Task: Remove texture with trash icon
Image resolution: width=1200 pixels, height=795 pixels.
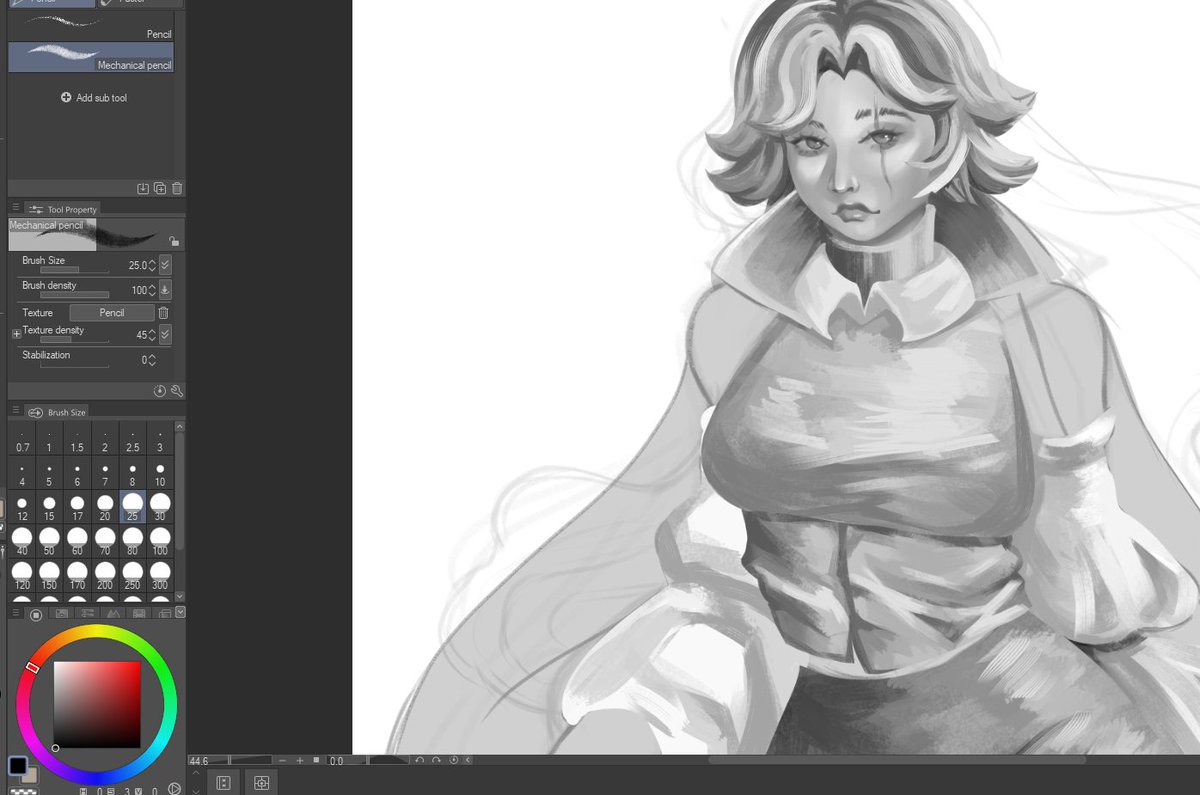Action: tap(164, 313)
